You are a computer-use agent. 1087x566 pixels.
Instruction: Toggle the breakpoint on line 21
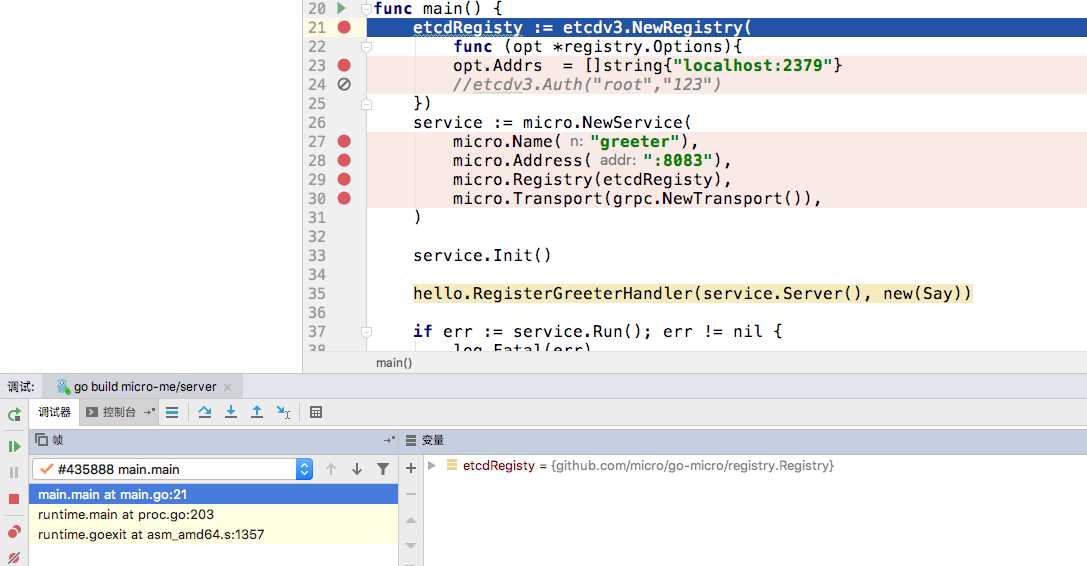(x=344, y=27)
